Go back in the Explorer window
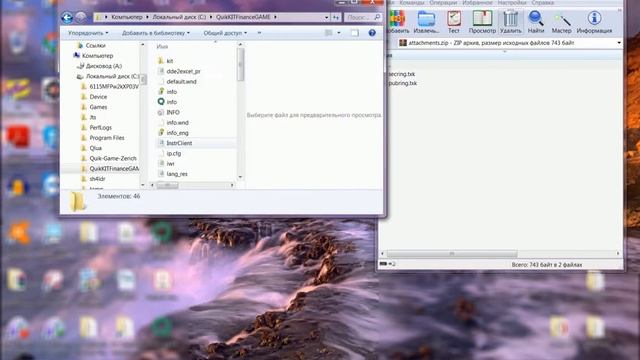This screenshot has height=360, width=640. click(67, 17)
